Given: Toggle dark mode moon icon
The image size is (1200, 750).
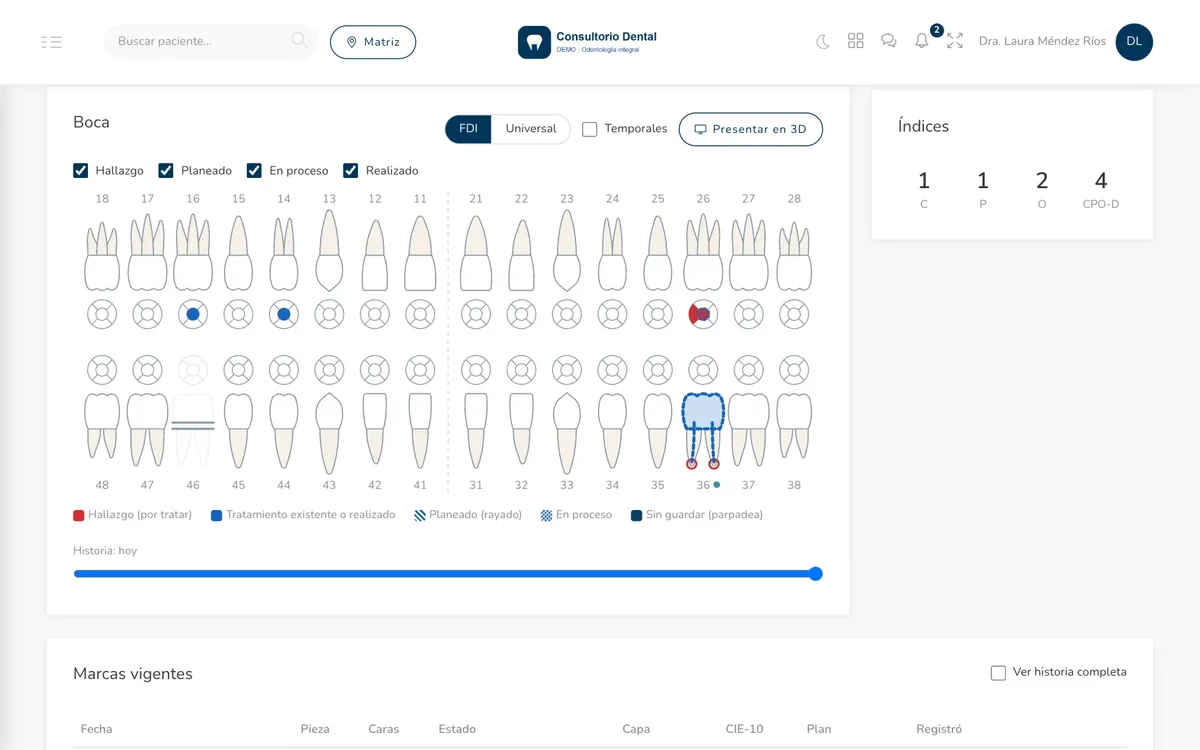Looking at the screenshot, I should click(823, 42).
